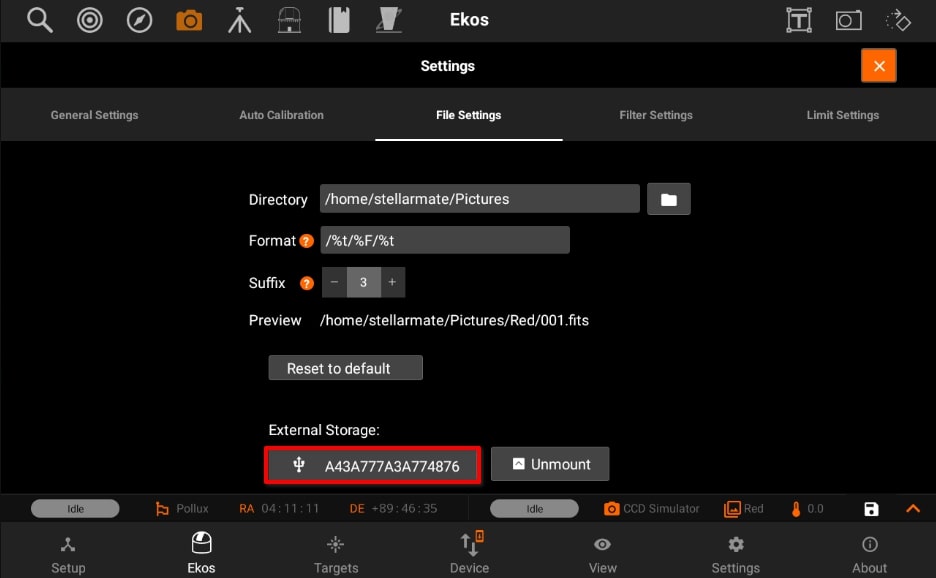Open the Limit Settings tab
Screen dimensions: 936x578
point(843,115)
